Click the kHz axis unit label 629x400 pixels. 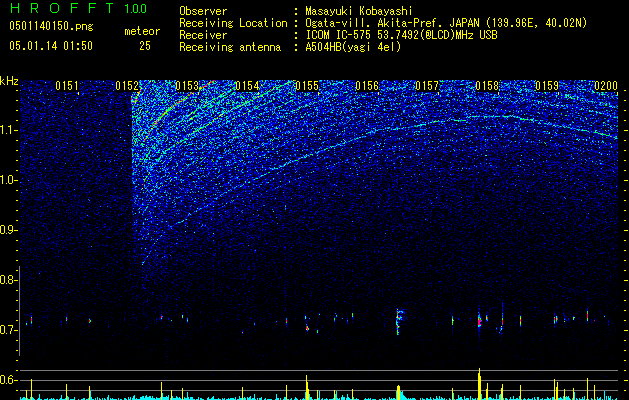click(x=9, y=81)
